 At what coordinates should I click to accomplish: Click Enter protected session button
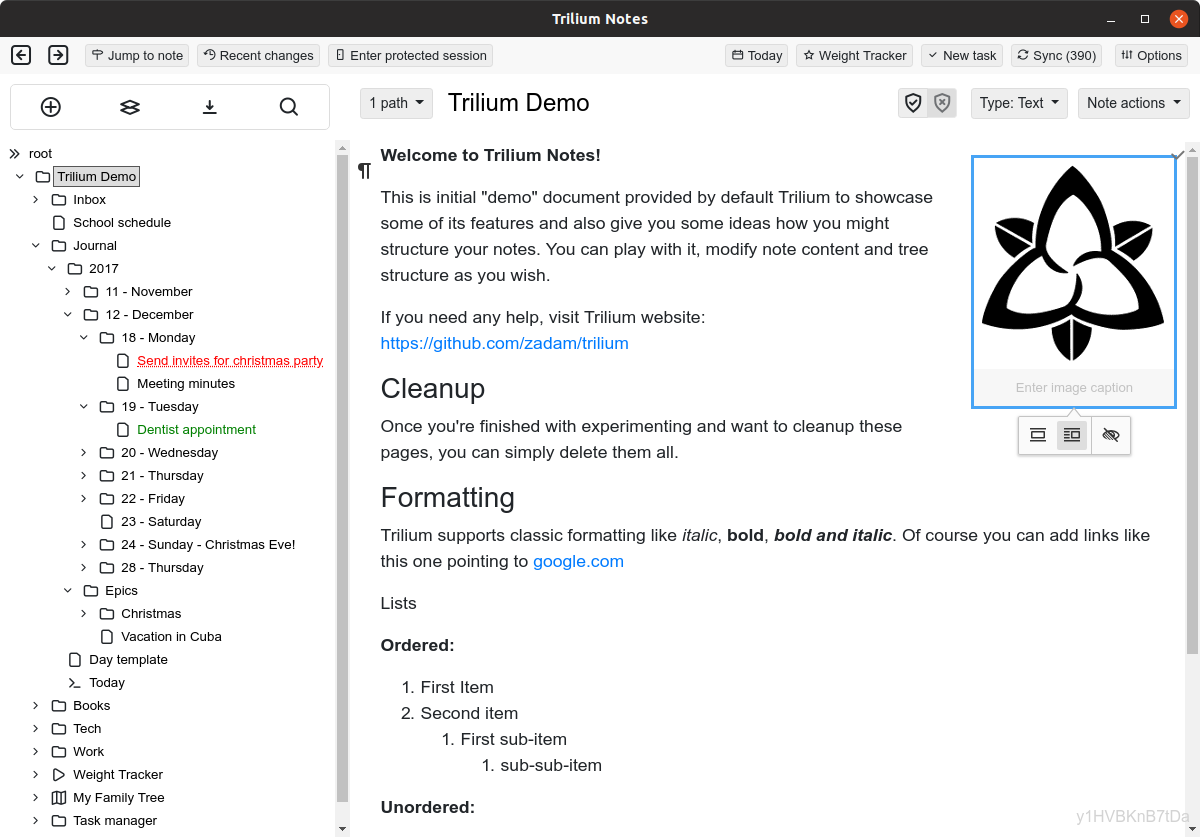[410, 55]
